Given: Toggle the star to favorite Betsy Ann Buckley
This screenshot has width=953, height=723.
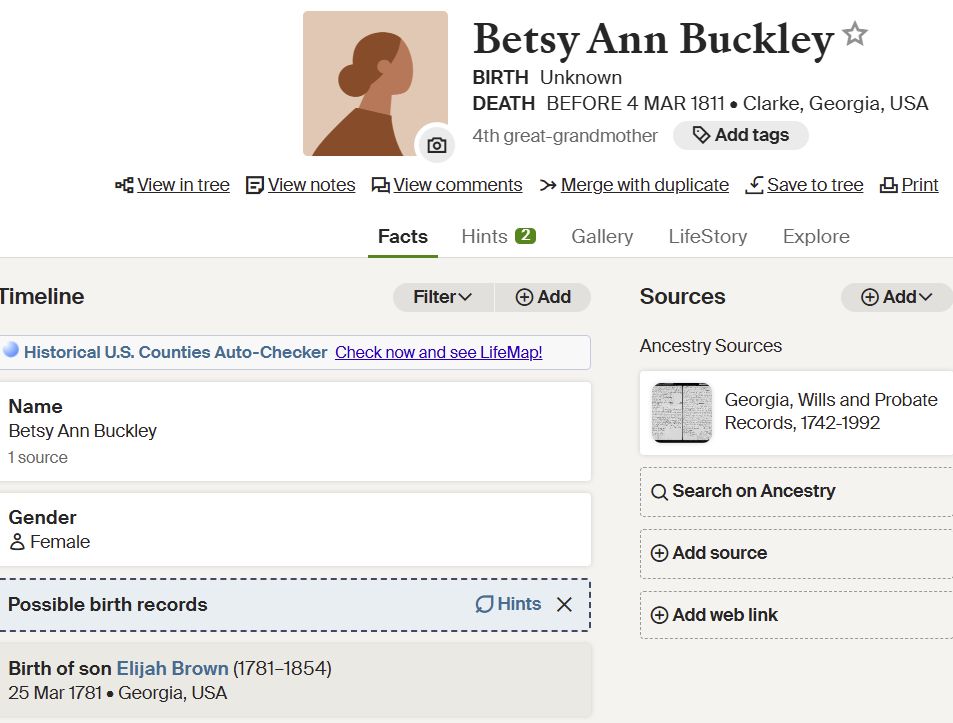Looking at the screenshot, I should (855, 34).
